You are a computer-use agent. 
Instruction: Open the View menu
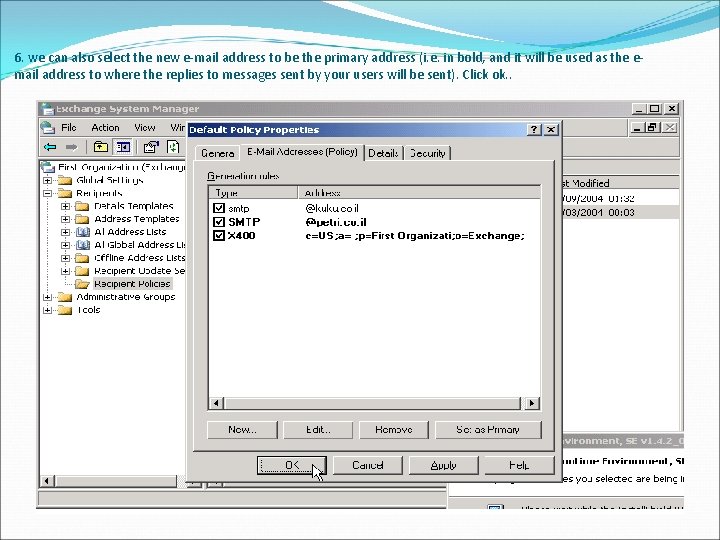(x=145, y=128)
